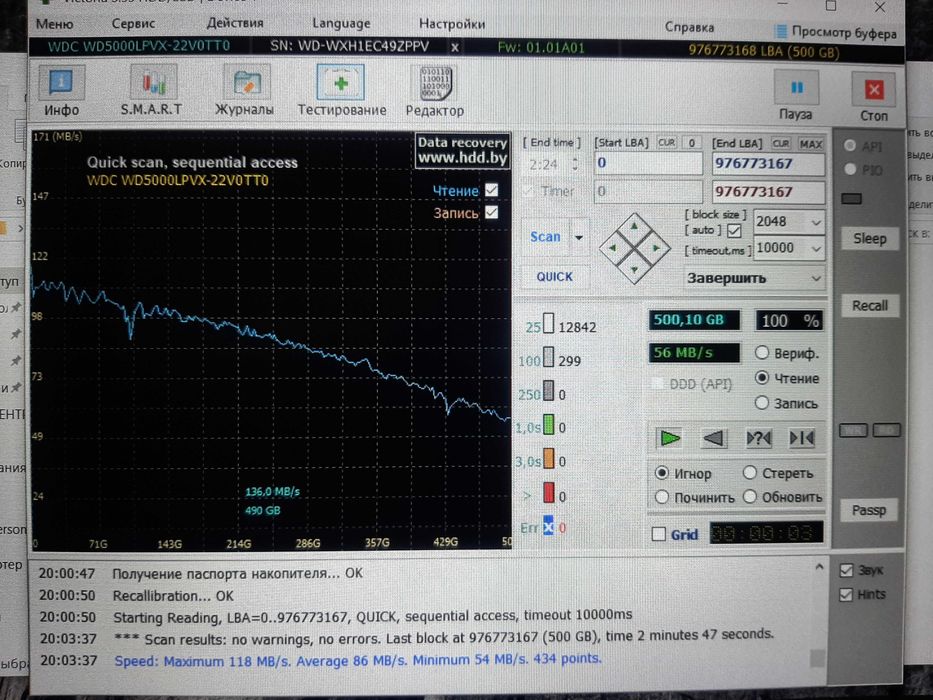This screenshot has height=700, width=933.
Task: Click the QUICK scan button
Action: coord(554,277)
